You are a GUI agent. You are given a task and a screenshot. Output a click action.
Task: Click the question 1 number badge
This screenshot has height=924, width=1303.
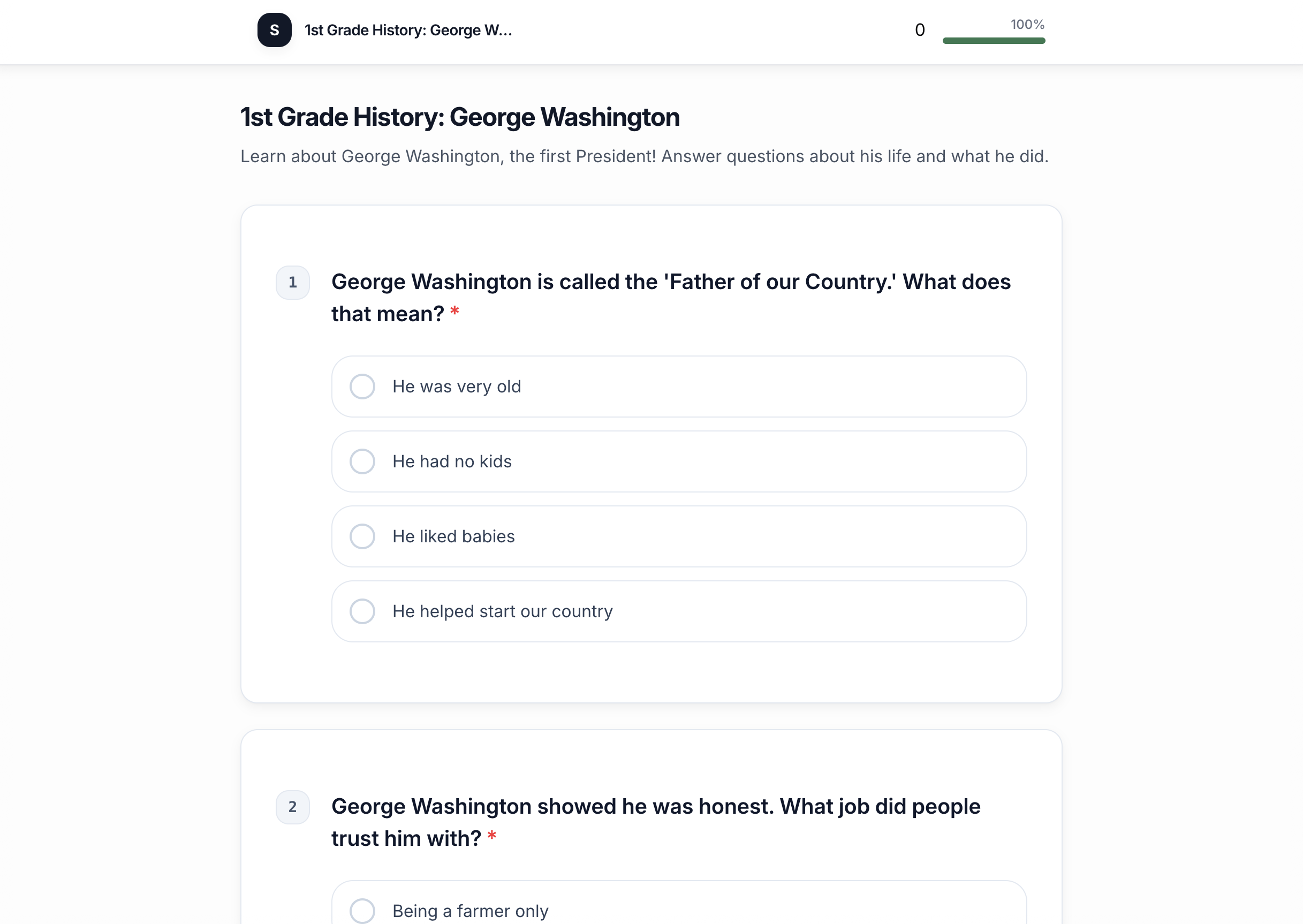292,282
